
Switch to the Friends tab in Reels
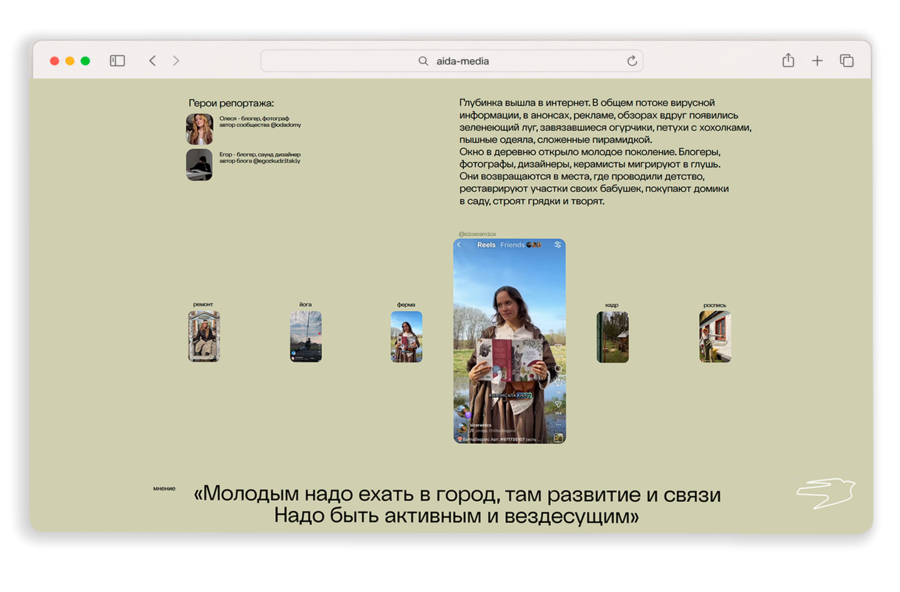point(512,245)
